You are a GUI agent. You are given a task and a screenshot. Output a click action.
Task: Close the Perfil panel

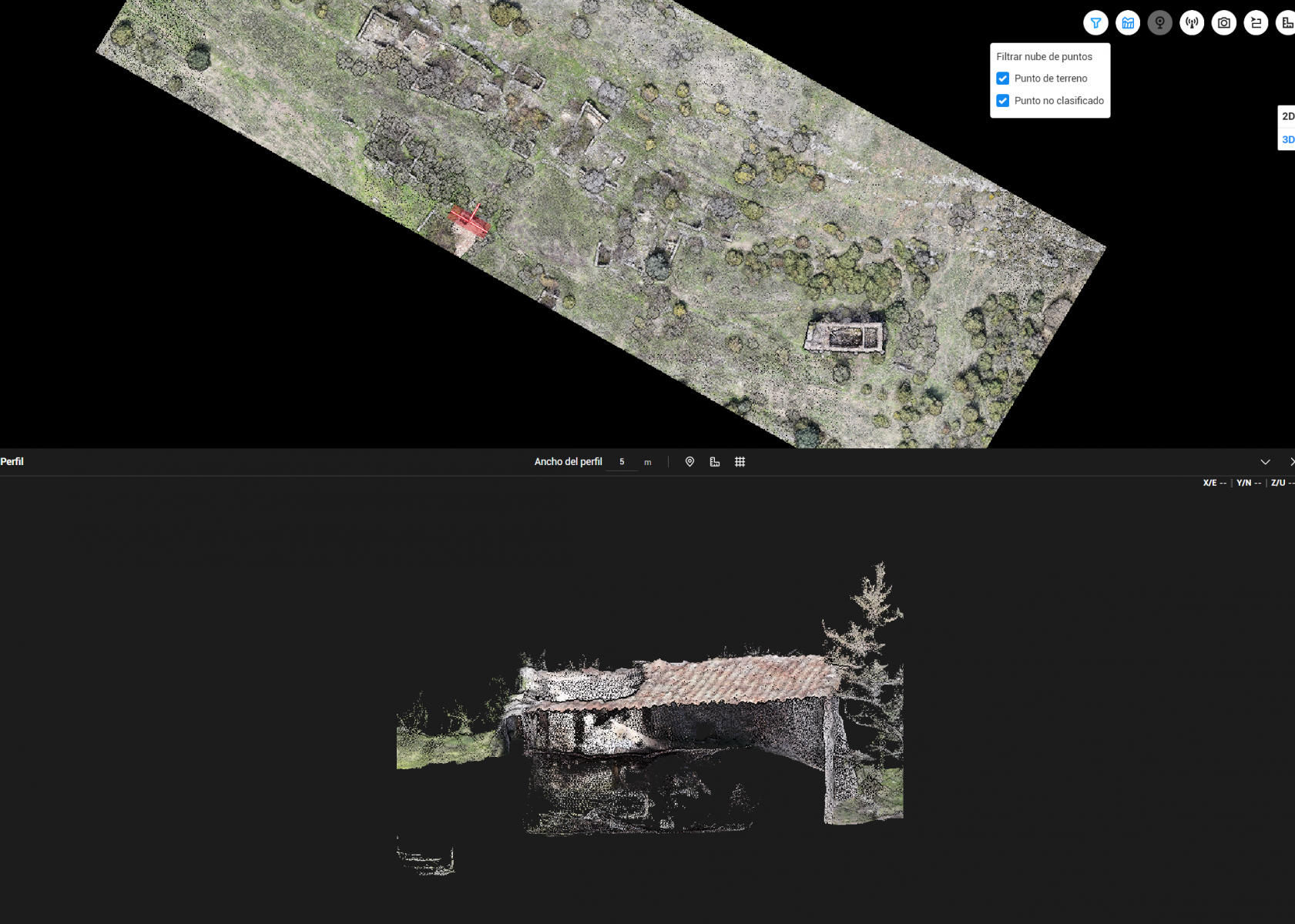coord(1291,462)
